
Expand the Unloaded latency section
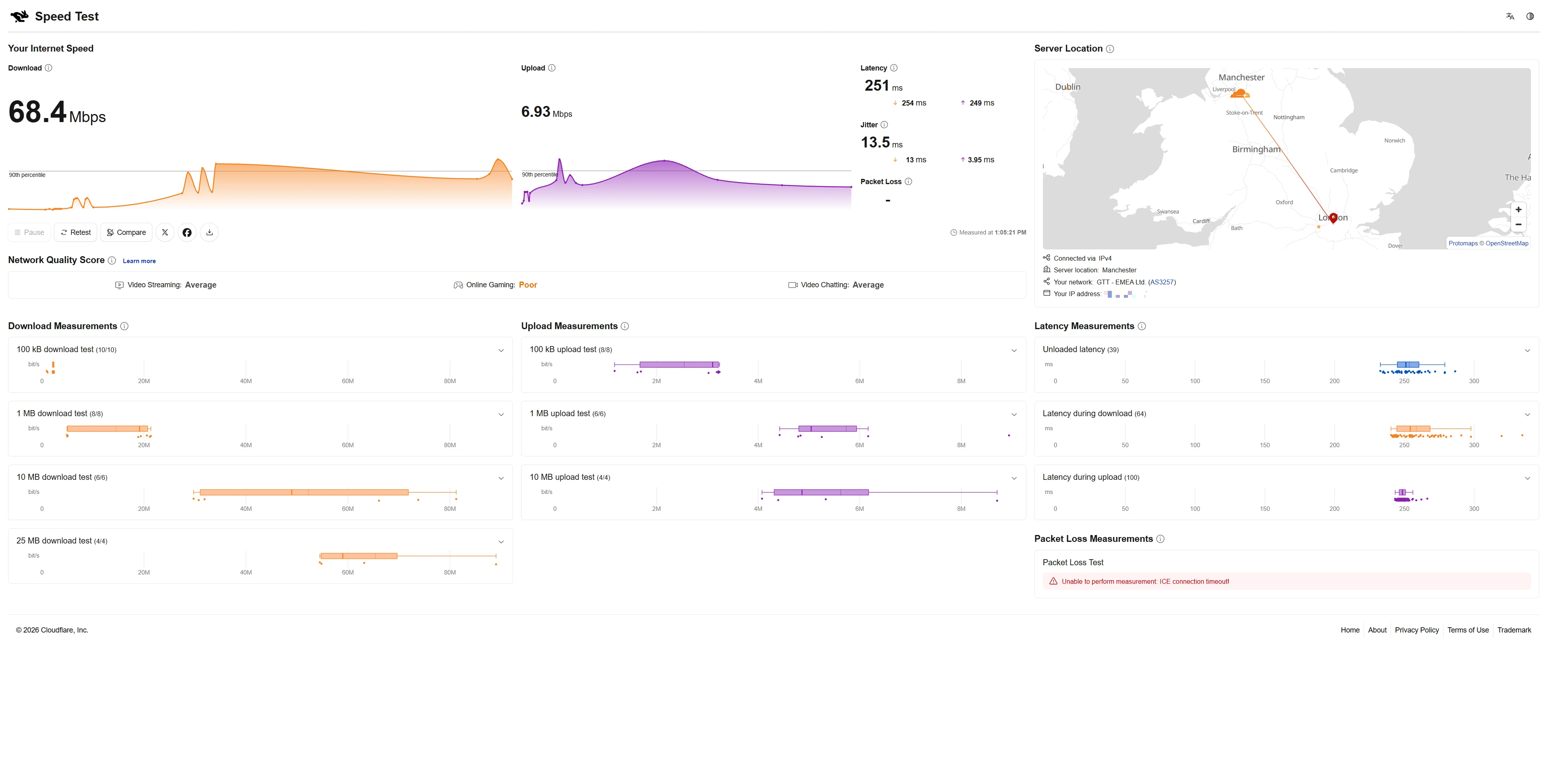coord(1527,351)
